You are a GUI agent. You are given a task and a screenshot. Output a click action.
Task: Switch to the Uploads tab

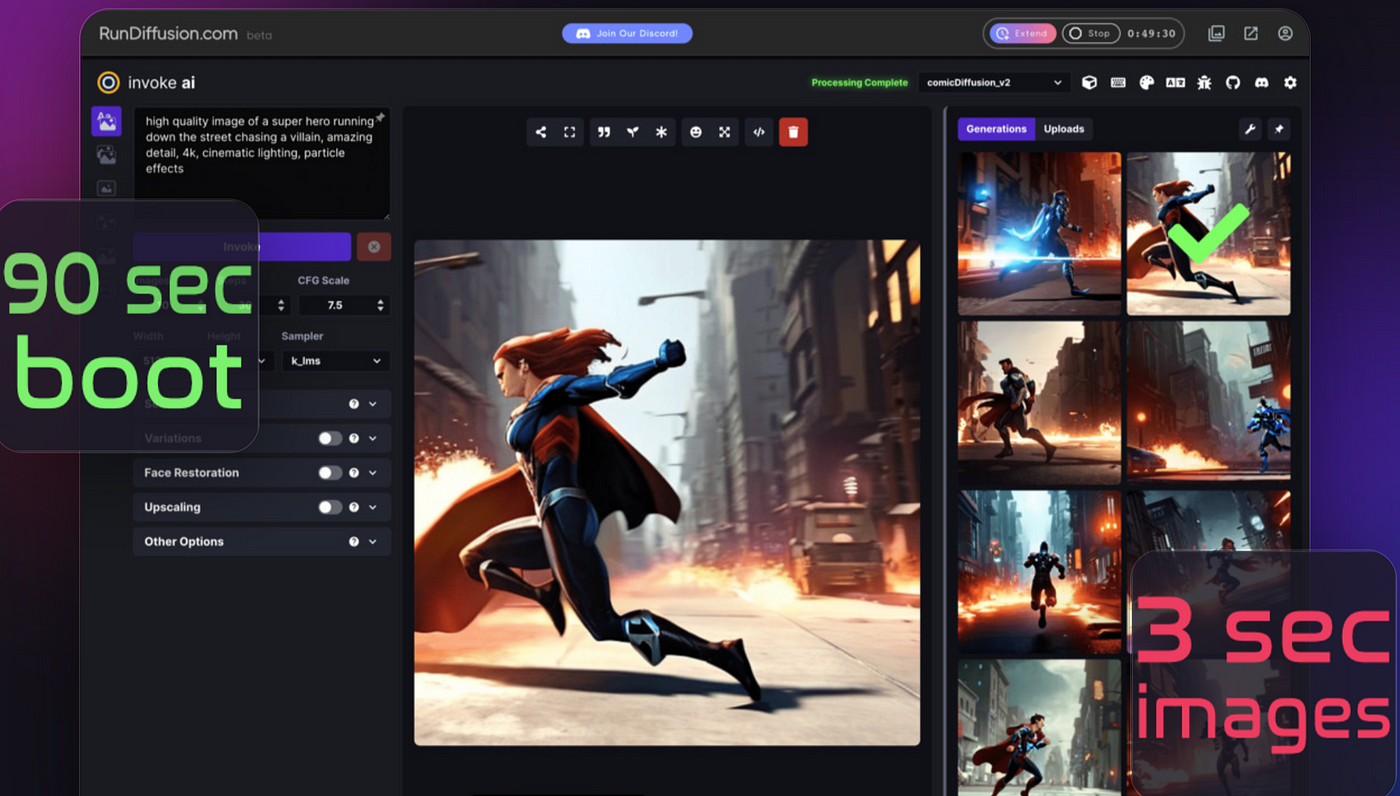pyautogui.click(x=1063, y=129)
